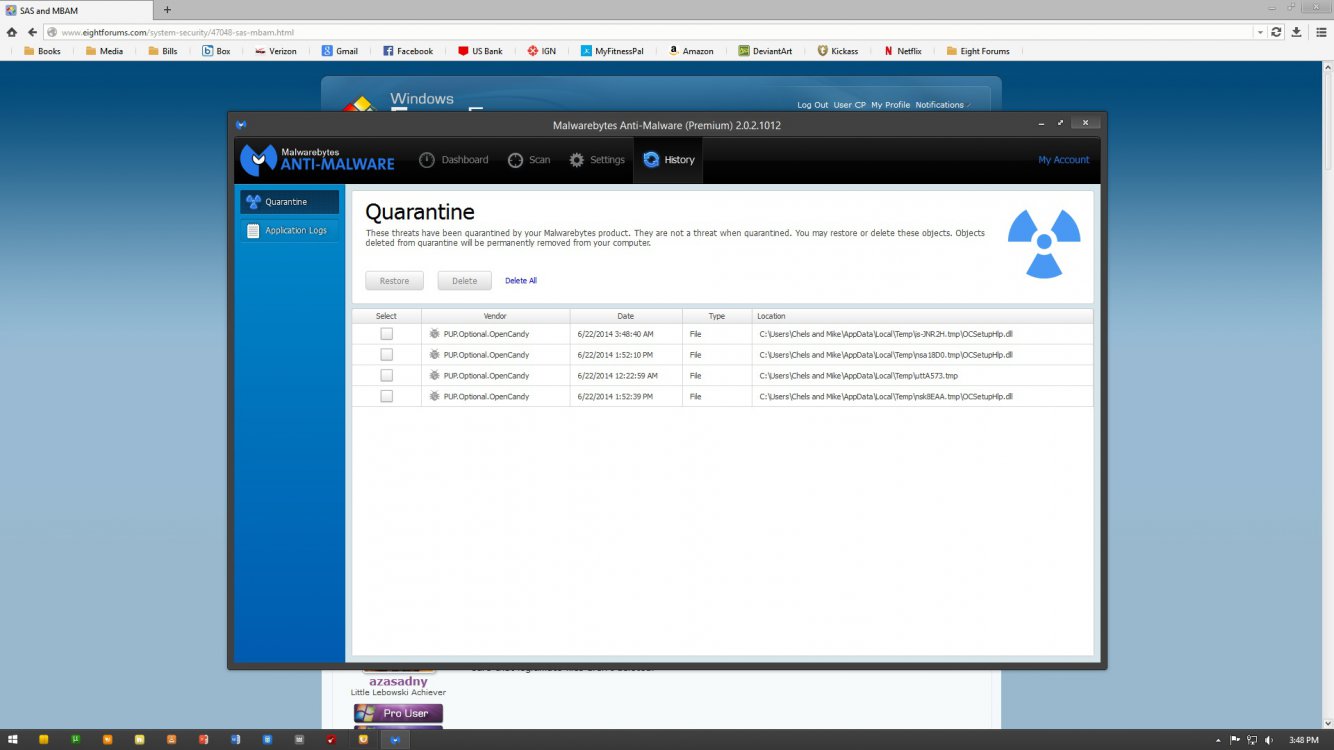Screen dimensions: 1334x750
Task: Sort by the Date column header
Action: (x=626, y=316)
